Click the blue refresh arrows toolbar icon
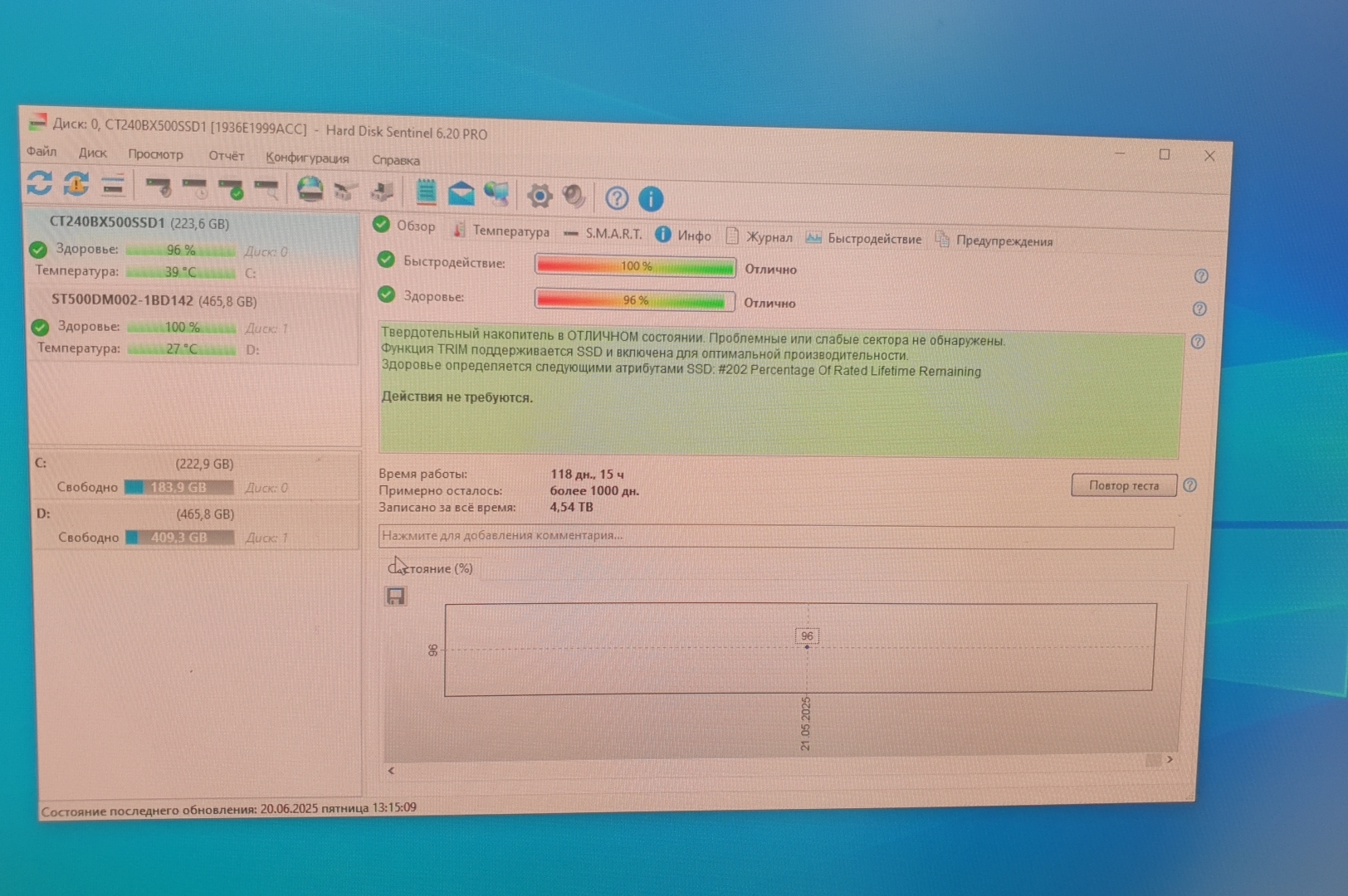The image size is (1348, 896). (x=39, y=183)
